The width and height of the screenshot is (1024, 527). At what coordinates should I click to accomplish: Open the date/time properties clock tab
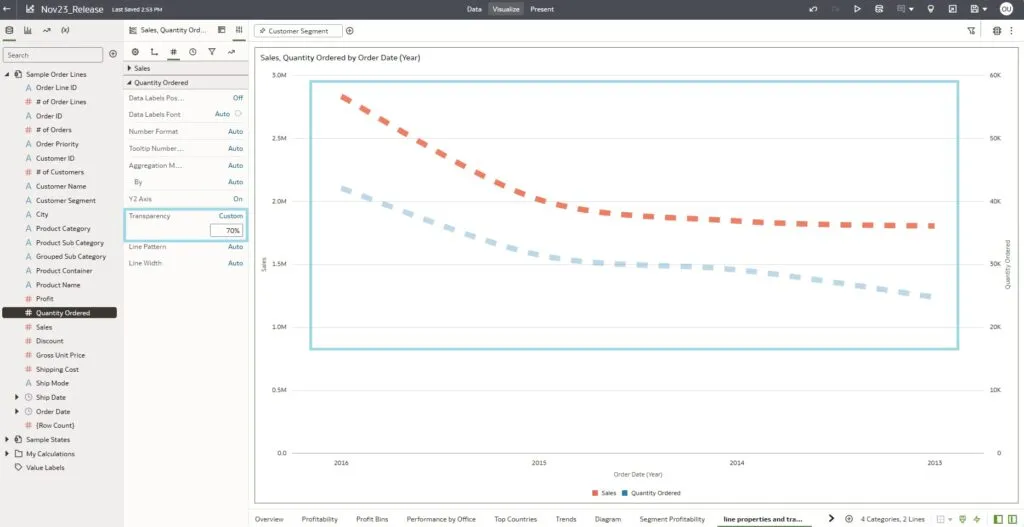click(x=192, y=51)
